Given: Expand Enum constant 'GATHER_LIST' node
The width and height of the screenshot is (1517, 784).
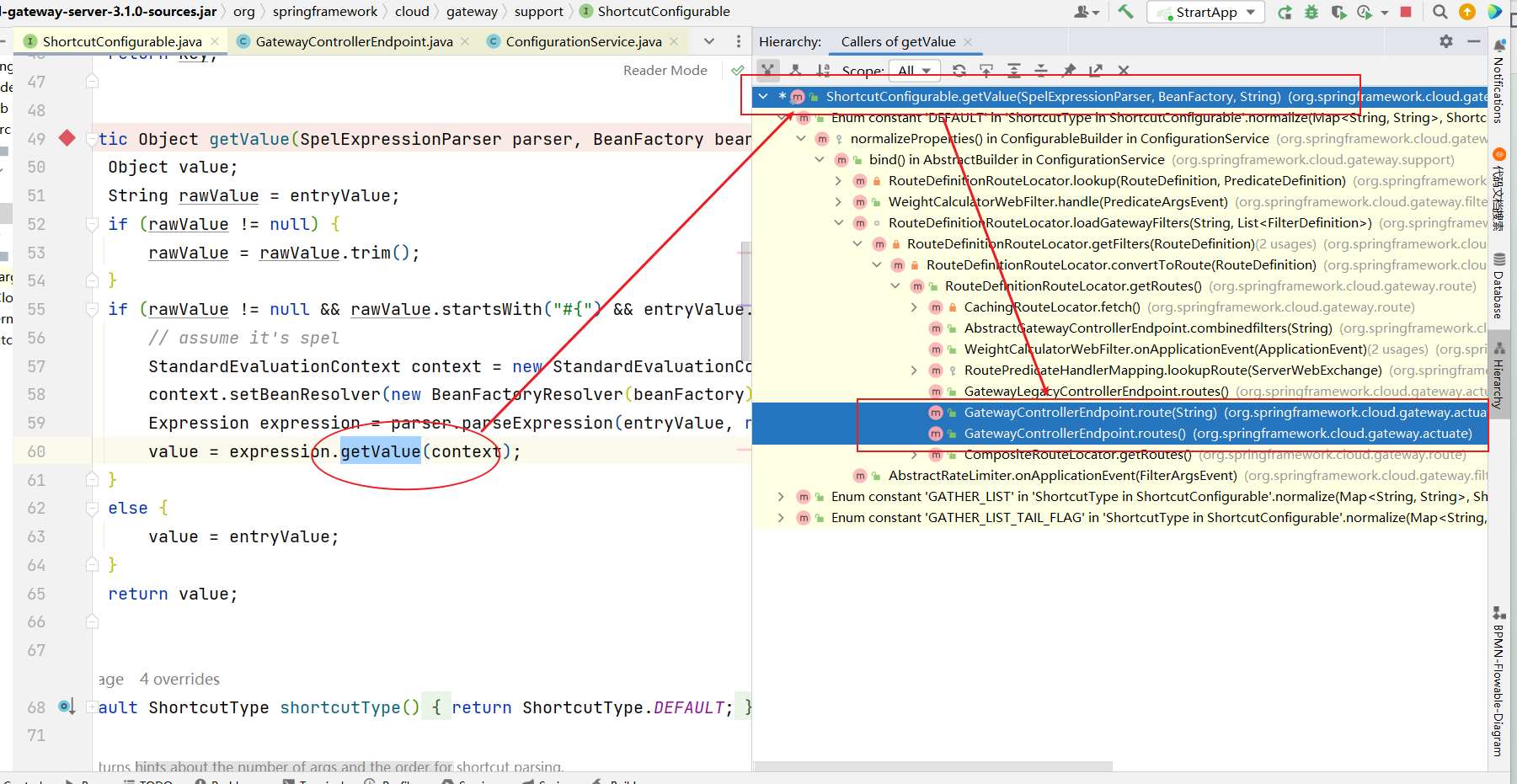Looking at the screenshot, I should pyautogui.click(x=781, y=497).
